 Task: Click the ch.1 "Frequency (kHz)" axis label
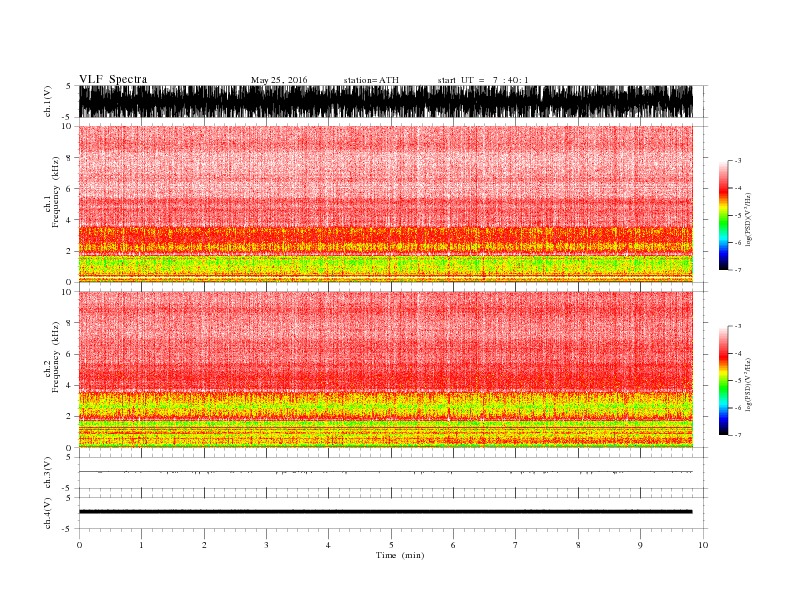[x=56, y=192]
